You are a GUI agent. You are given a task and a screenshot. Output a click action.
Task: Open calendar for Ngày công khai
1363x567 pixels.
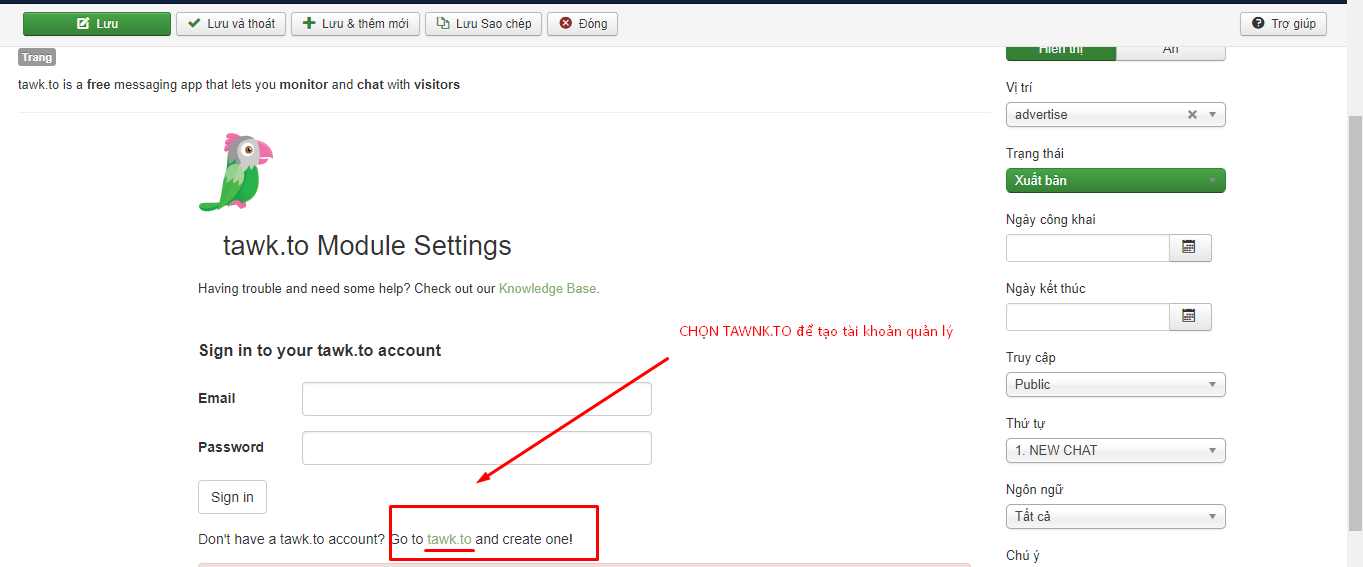click(x=1190, y=248)
